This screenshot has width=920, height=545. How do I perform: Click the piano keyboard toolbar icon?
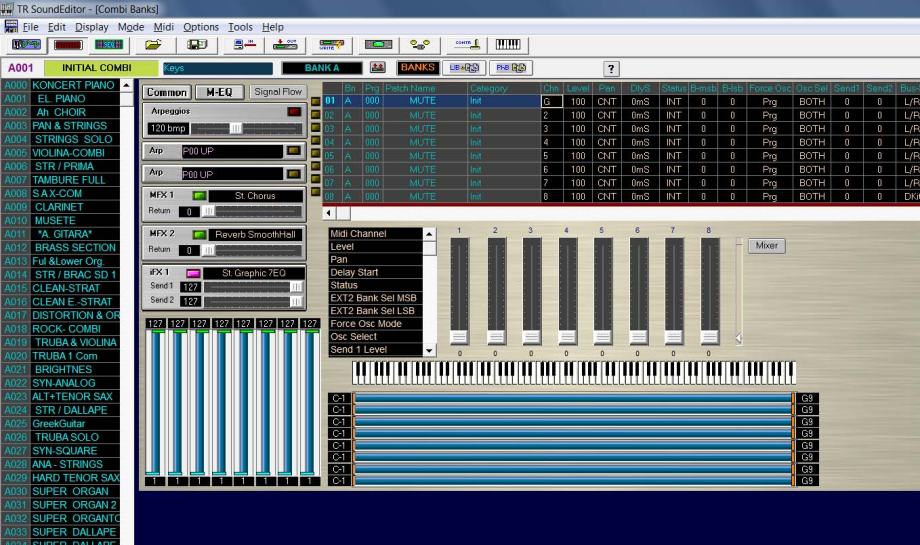(x=508, y=45)
